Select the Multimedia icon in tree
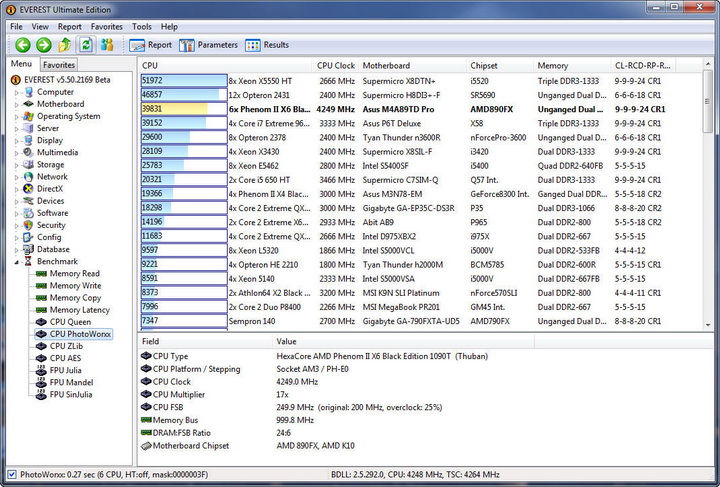The height and width of the screenshot is (487, 720). tap(28, 152)
